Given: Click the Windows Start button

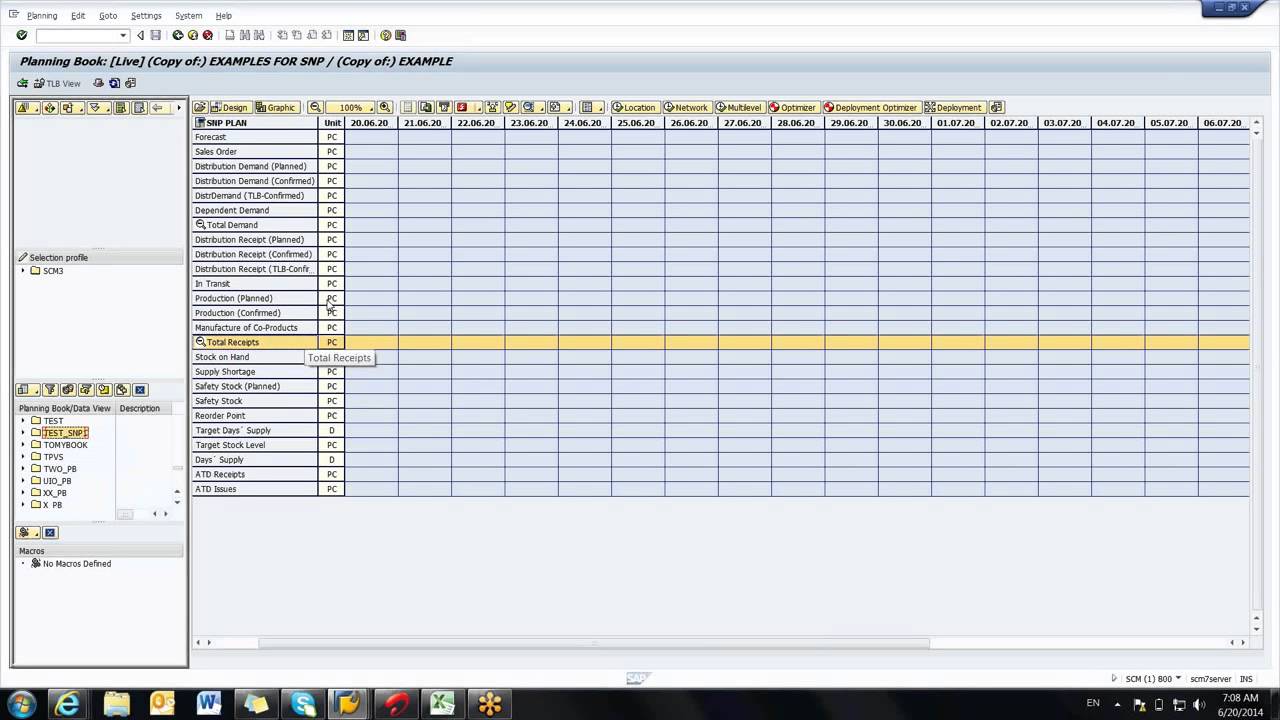Looking at the screenshot, I should point(22,704).
